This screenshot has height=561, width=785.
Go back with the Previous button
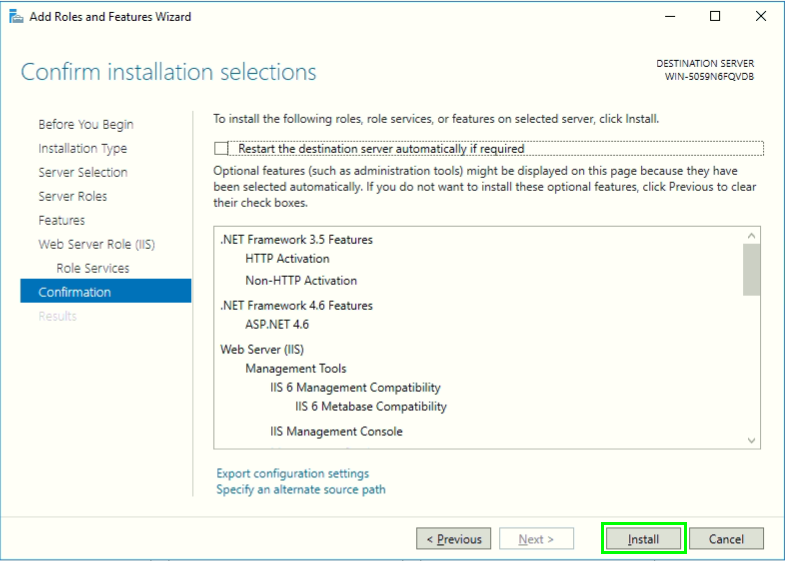(x=454, y=539)
